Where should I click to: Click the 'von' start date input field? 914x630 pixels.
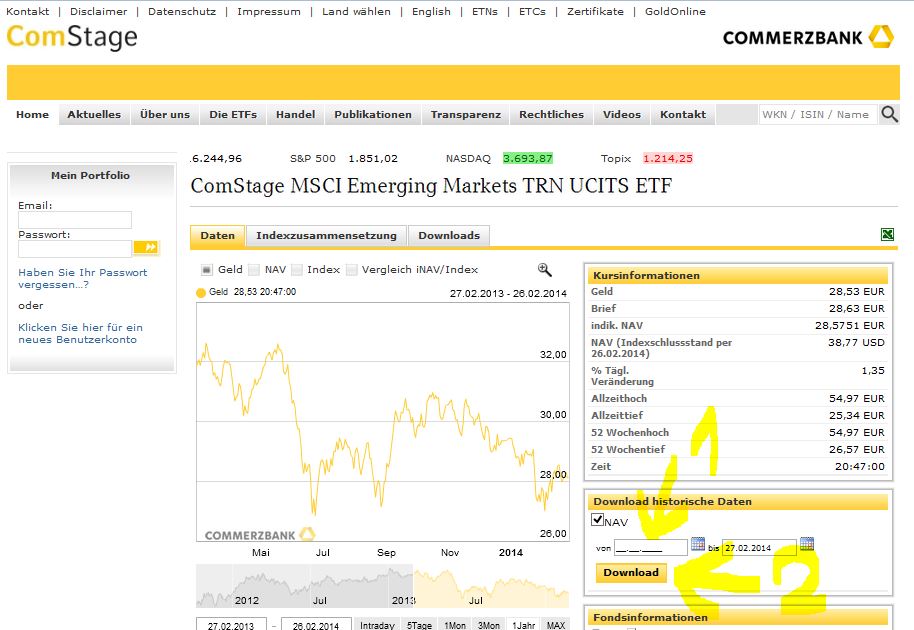650,547
